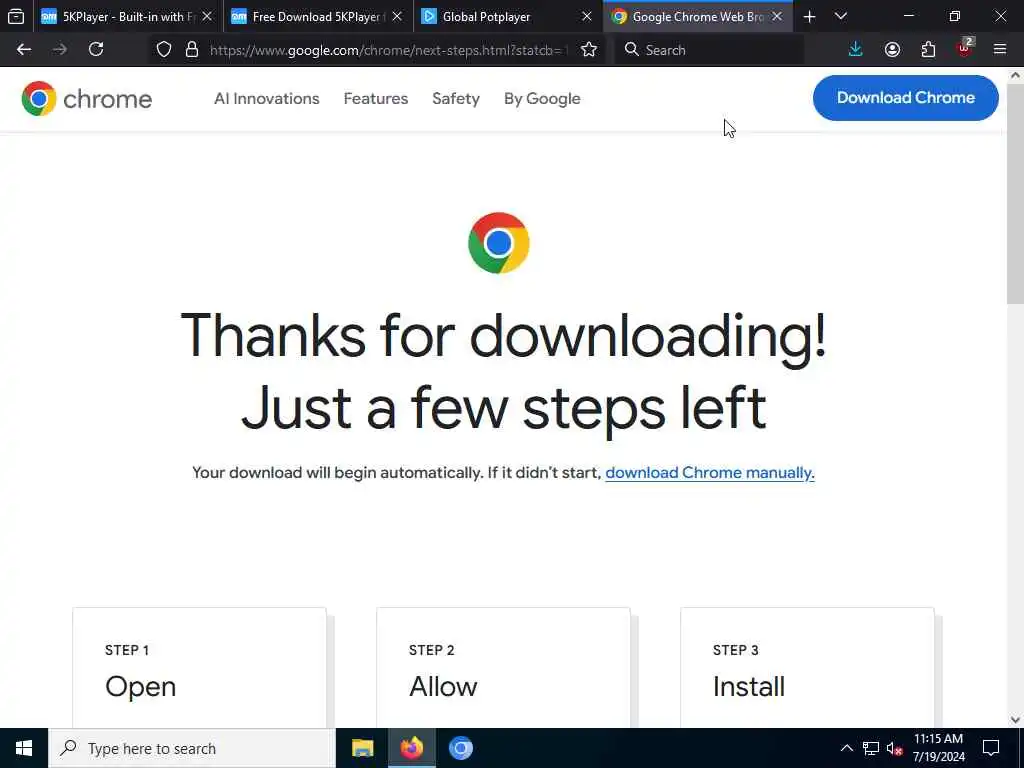1024x768 pixels.
Task: Open the Firefox downloads panel
Action: pyautogui.click(x=855, y=50)
